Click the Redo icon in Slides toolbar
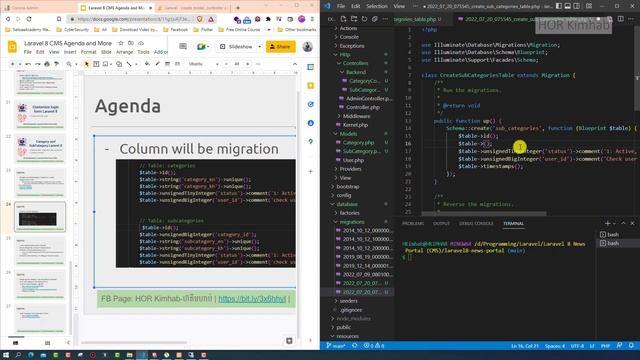This screenshot has height=360, width=640. click(x=38, y=64)
